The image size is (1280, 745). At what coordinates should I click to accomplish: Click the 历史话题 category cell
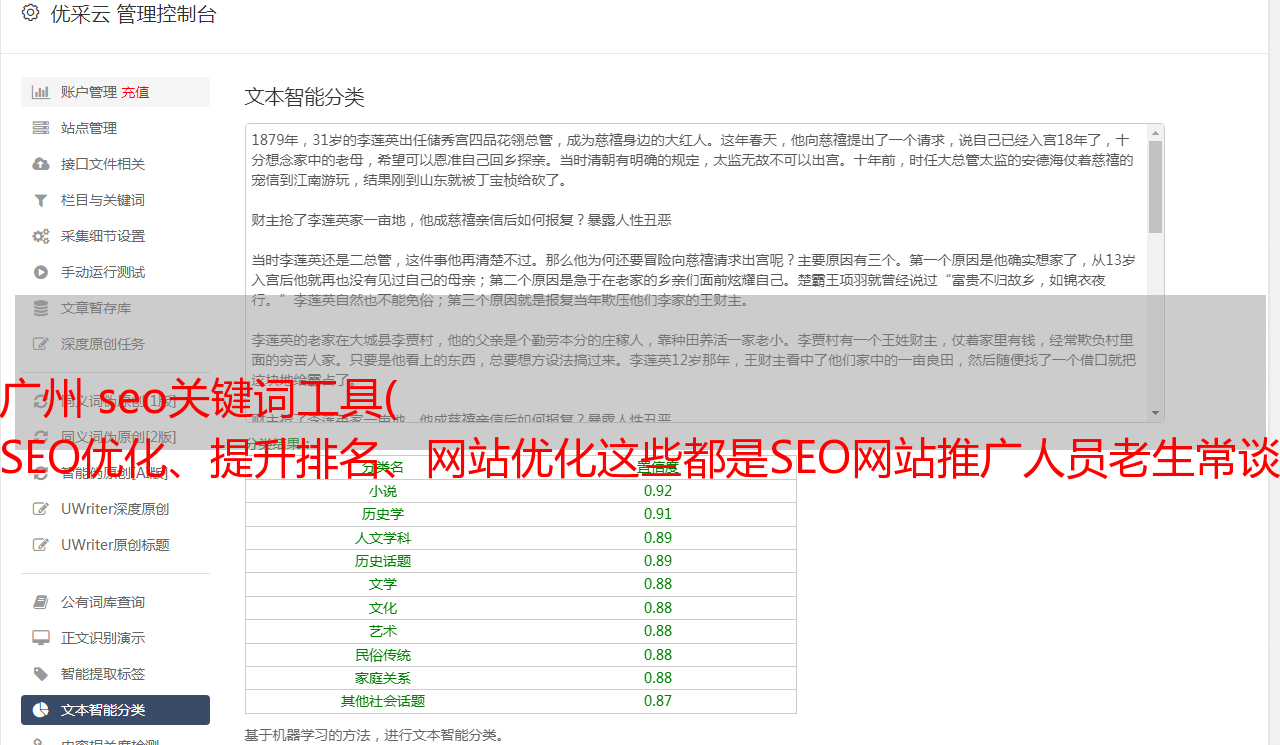pyautogui.click(x=383, y=561)
